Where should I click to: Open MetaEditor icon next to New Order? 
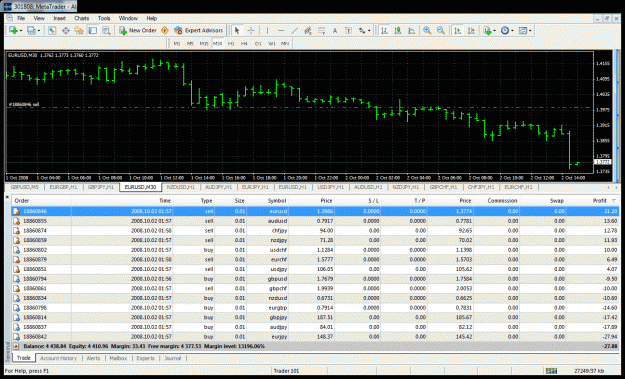pyautogui.click(x=165, y=30)
